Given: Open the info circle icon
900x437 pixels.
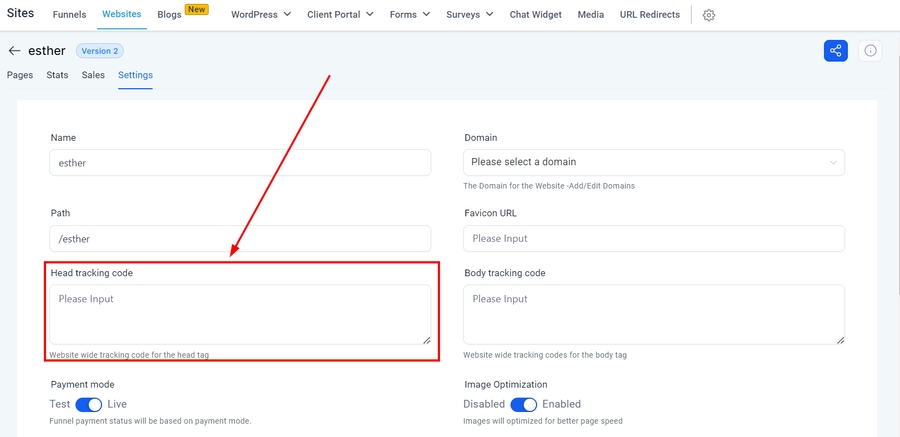Looking at the screenshot, I should pos(870,50).
